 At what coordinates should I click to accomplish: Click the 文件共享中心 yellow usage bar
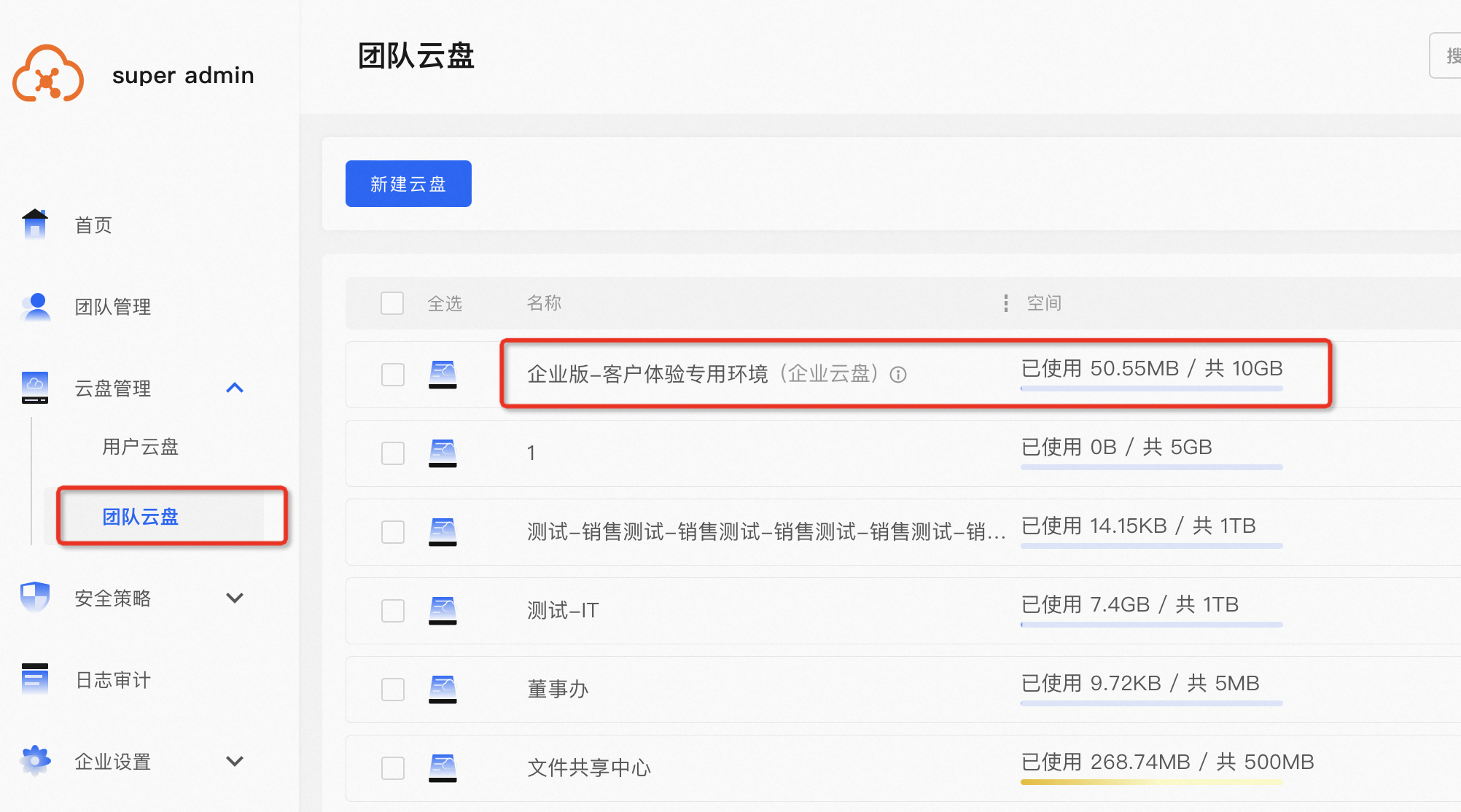pos(1150,782)
